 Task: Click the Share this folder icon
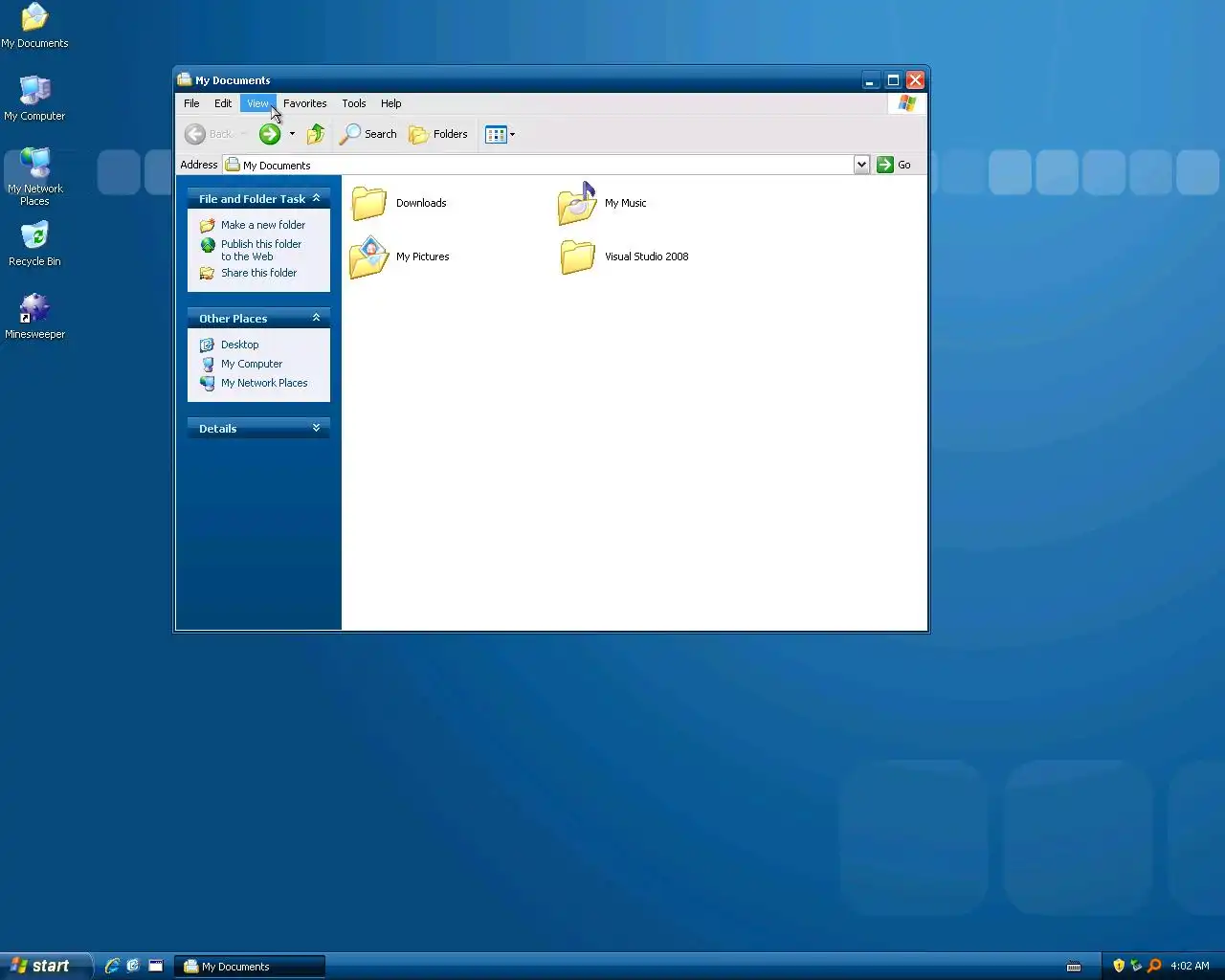tap(207, 273)
